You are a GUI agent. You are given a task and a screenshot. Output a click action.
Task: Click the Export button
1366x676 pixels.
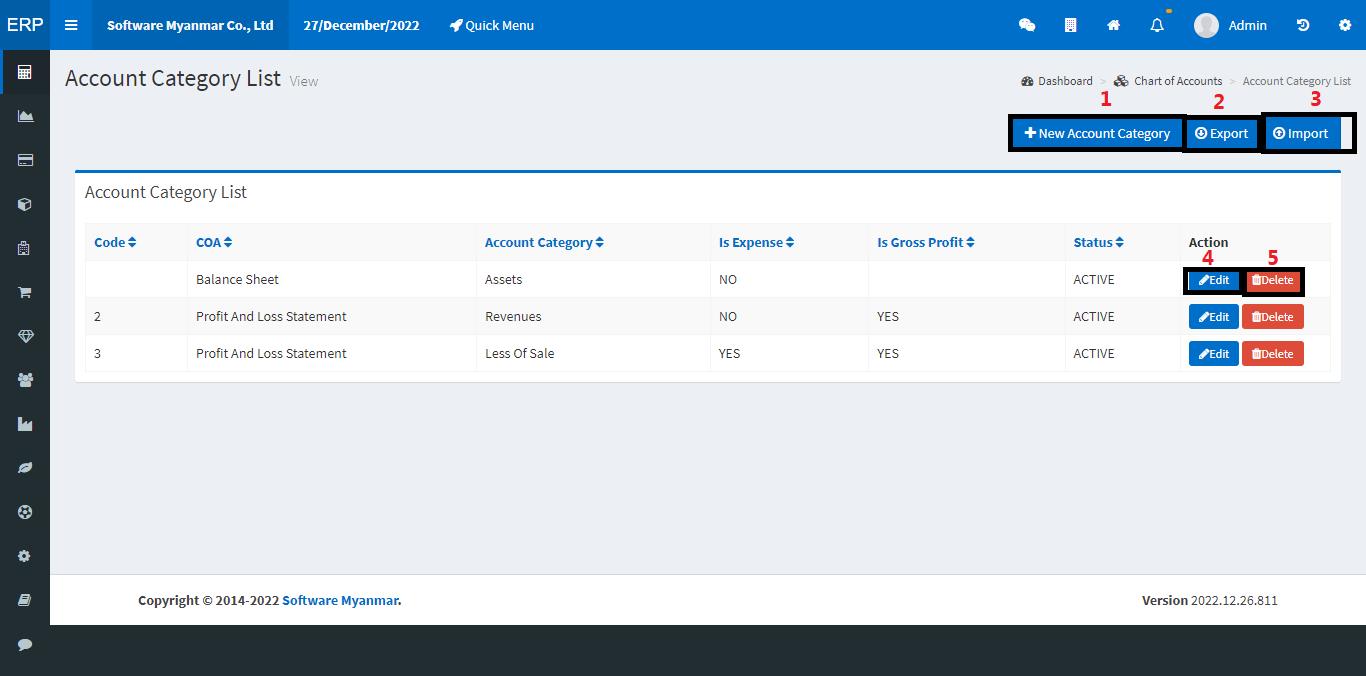[1221, 133]
